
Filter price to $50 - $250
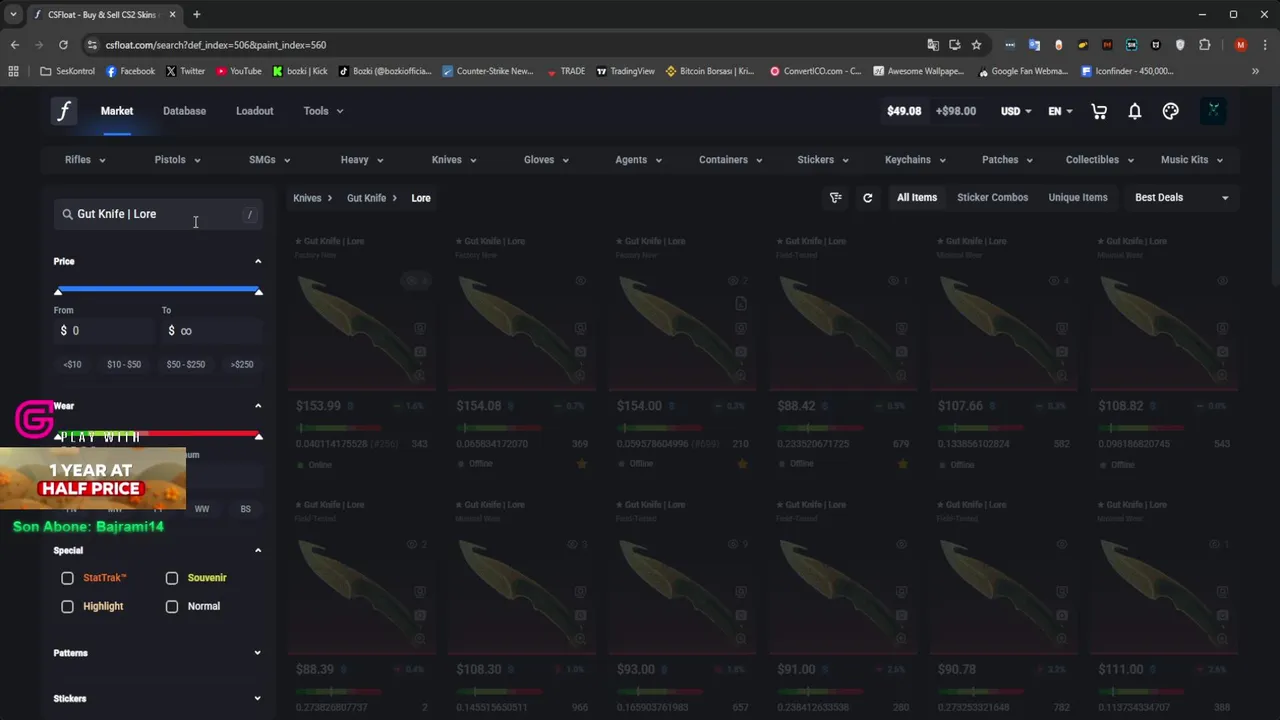[186, 364]
